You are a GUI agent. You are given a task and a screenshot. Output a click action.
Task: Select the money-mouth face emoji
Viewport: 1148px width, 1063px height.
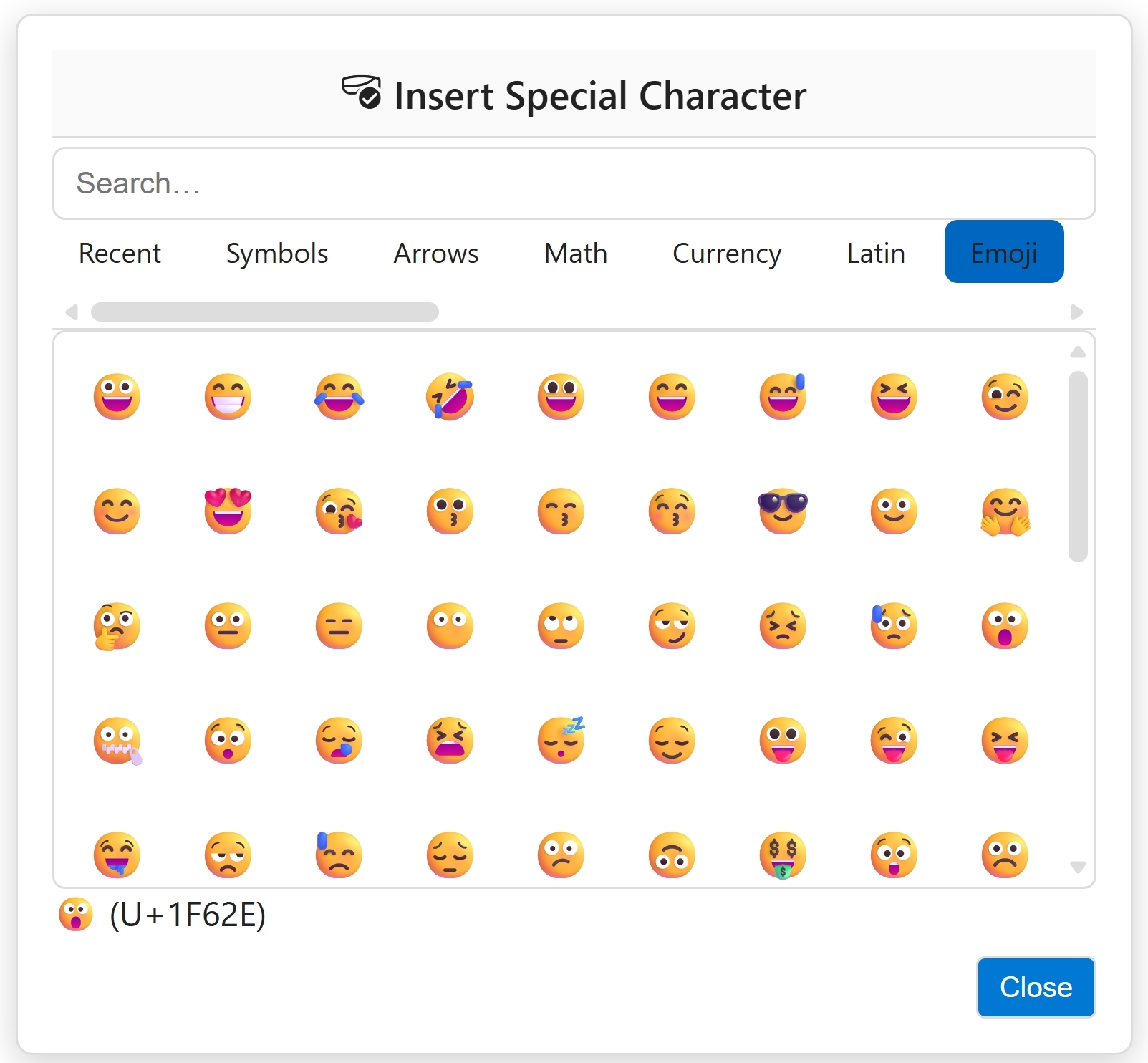point(783,855)
